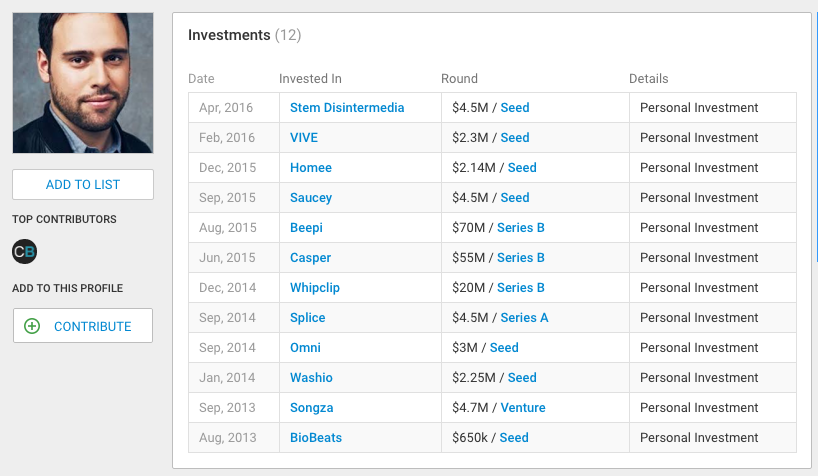Click the Venture round link for Songza

point(523,408)
